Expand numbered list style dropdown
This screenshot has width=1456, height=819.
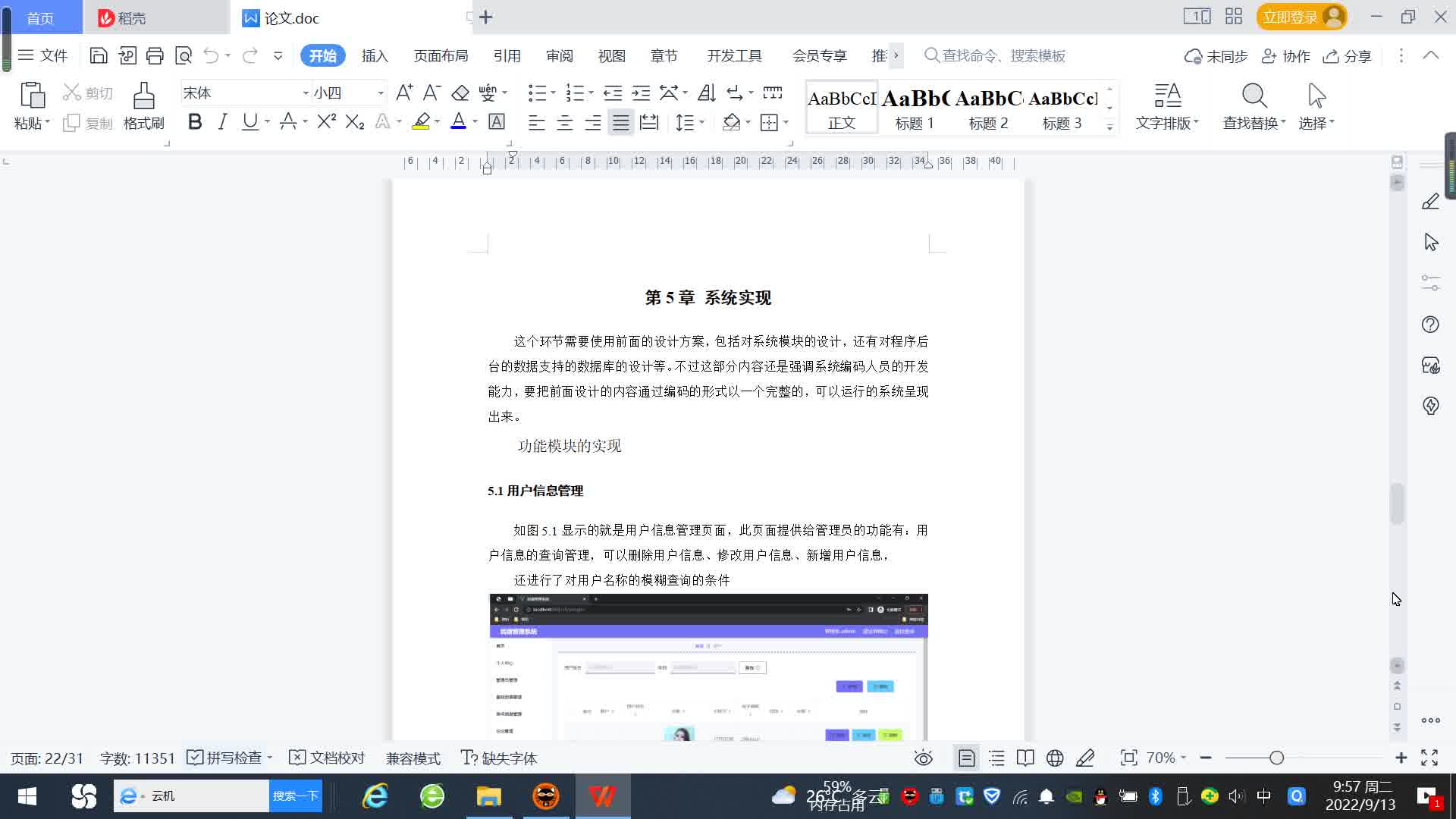(x=591, y=93)
